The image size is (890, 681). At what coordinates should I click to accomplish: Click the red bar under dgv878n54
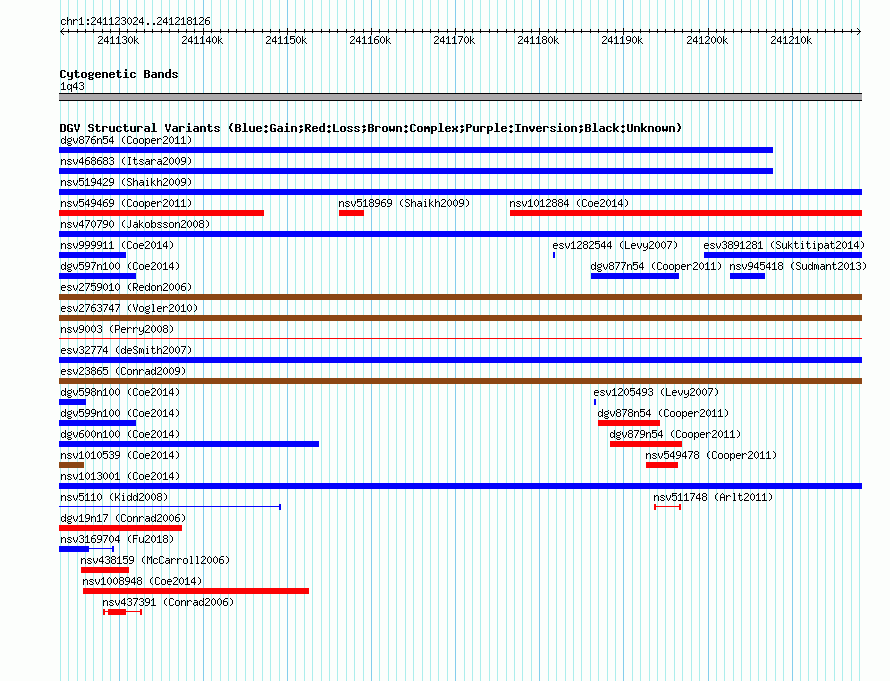click(629, 423)
